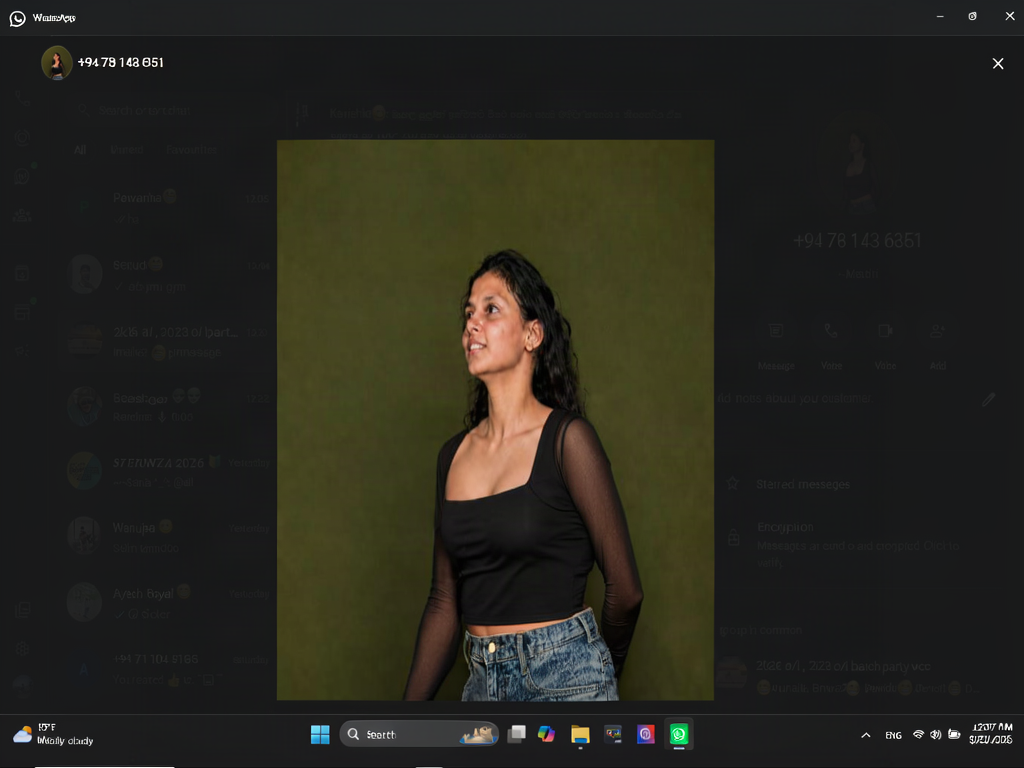Viewport: 1024px width, 768px height.
Task: Click the WhatsApp icon on the taskbar
Action: click(x=679, y=735)
